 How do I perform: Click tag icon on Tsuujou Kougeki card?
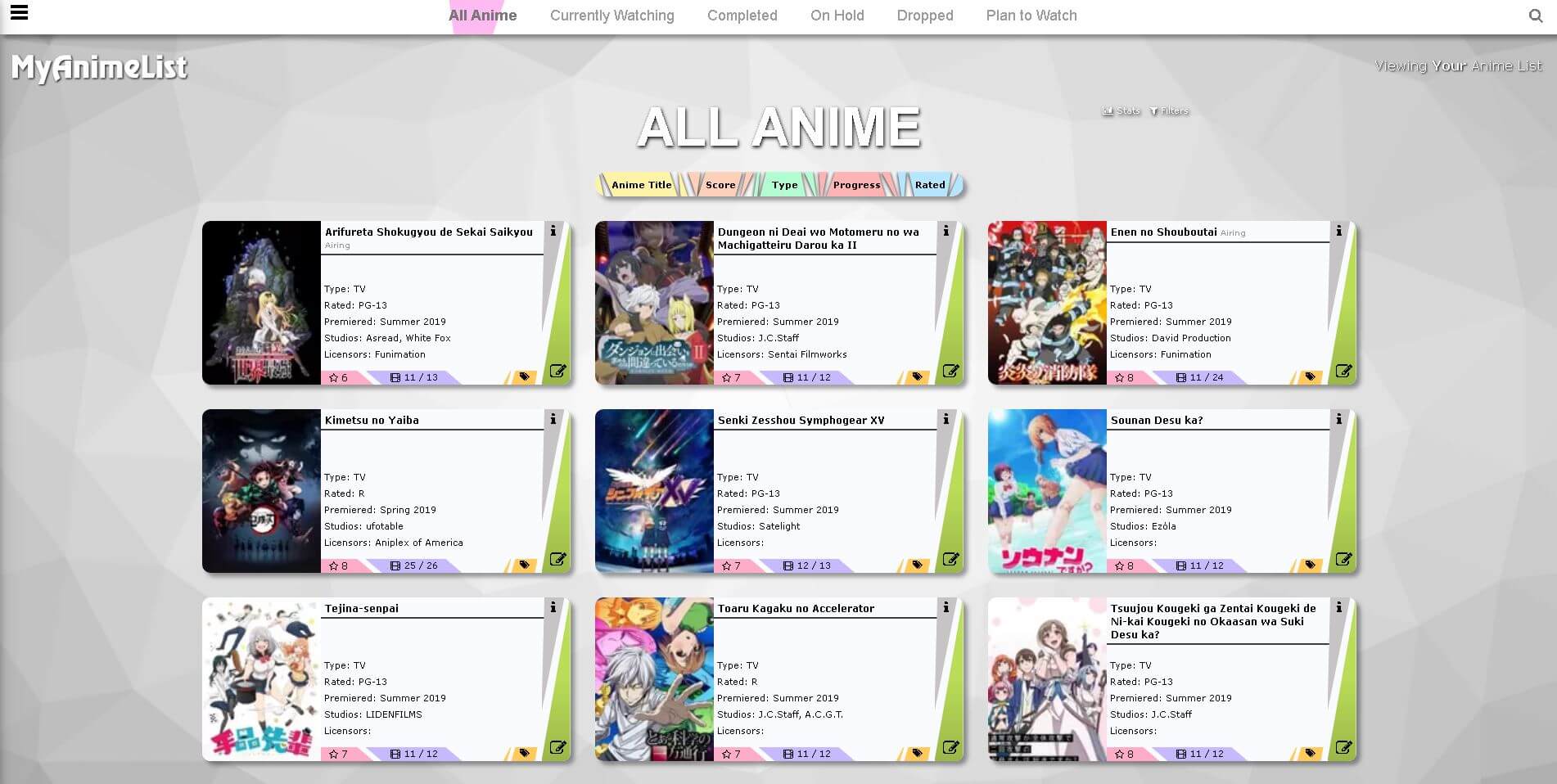point(1310,754)
